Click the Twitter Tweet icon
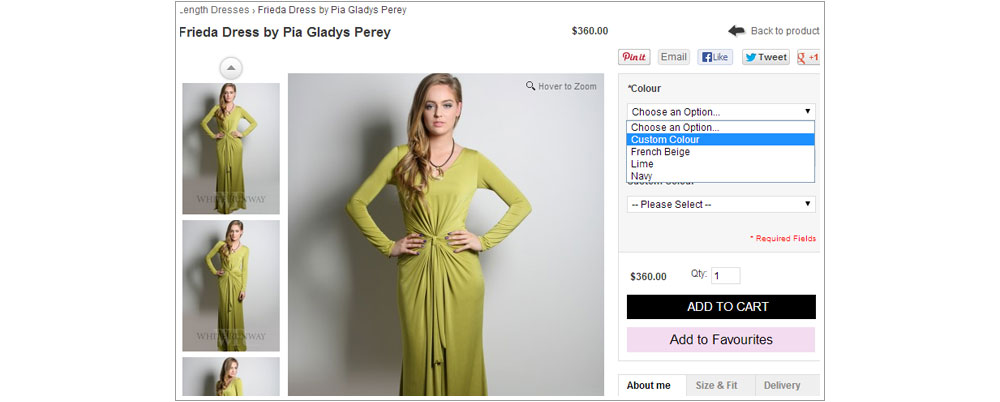The image size is (1000, 402). coord(765,57)
